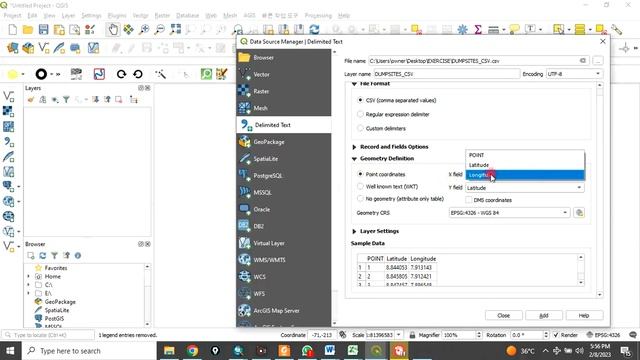Click the browse (...) button for File name
This screenshot has height=360, width=640.
[x=598, y=61]
